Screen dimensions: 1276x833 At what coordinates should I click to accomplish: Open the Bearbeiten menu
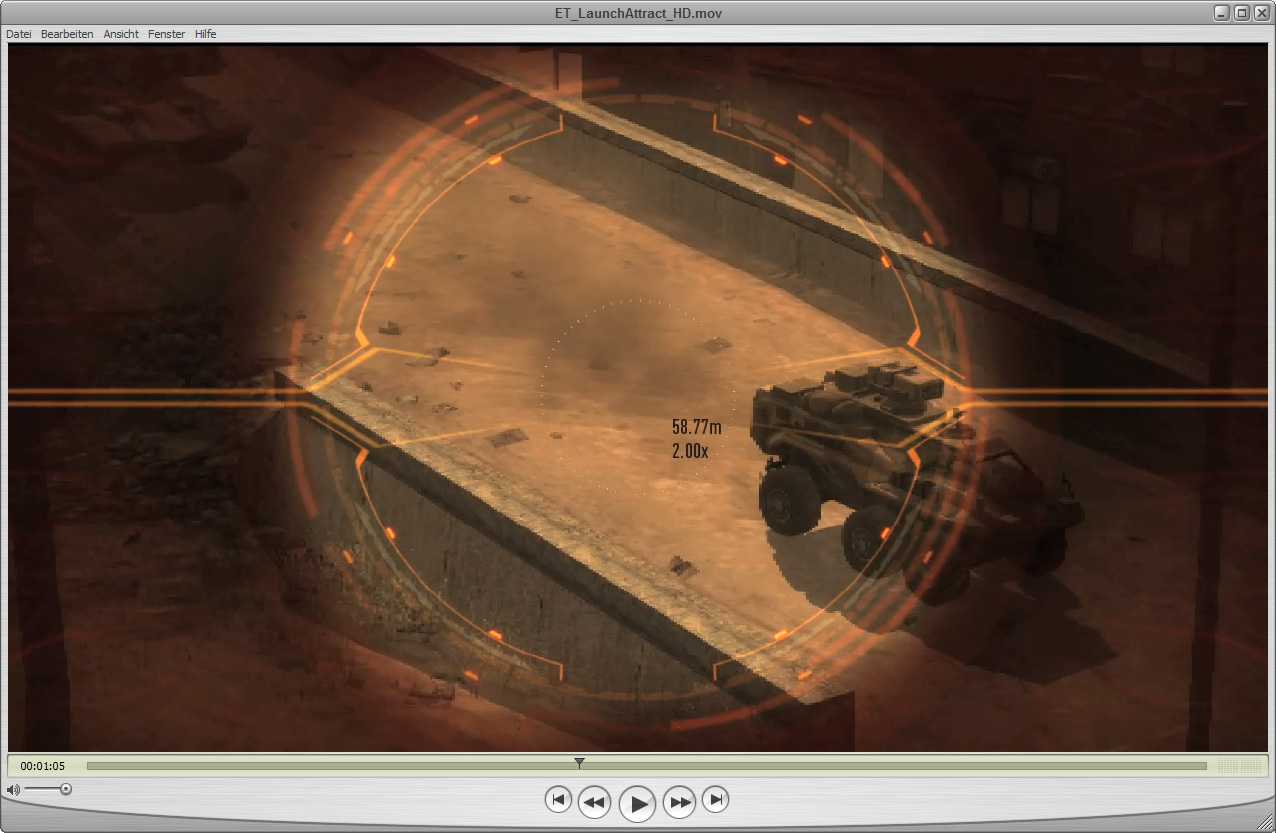click(x=67, y=34)
